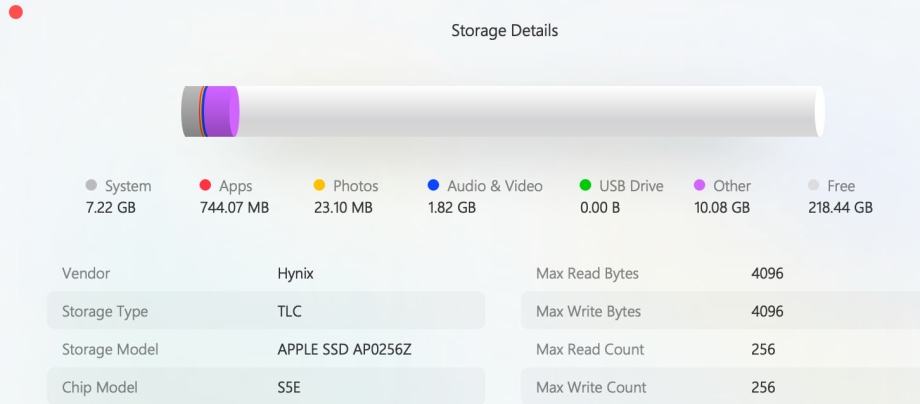
Task: Click the blue Audio & Video dot
Action: point(433,185)
